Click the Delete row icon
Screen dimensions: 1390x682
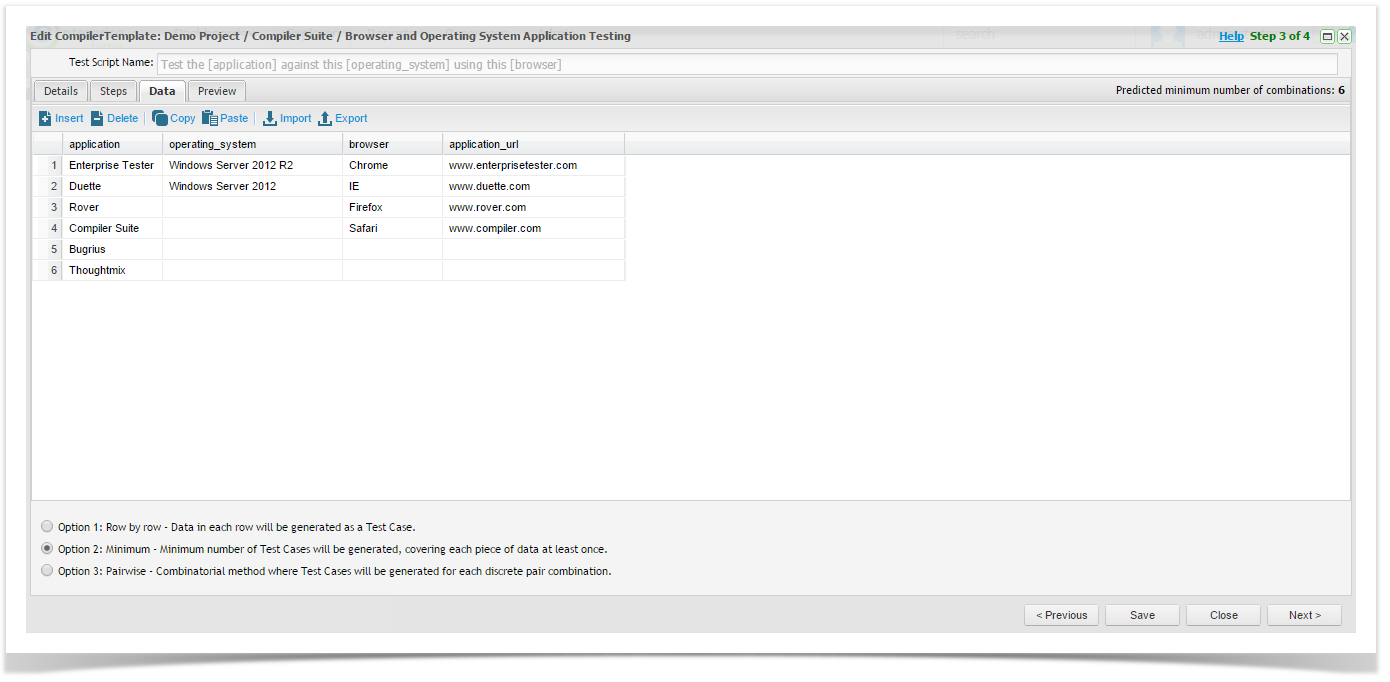coord(98,118)
